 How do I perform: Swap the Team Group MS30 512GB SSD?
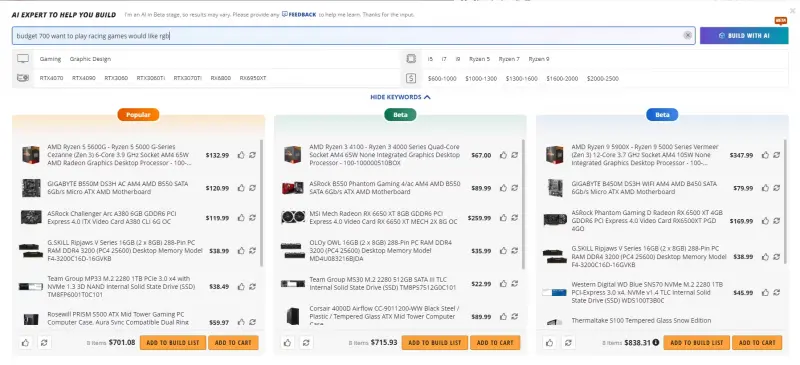514,284
